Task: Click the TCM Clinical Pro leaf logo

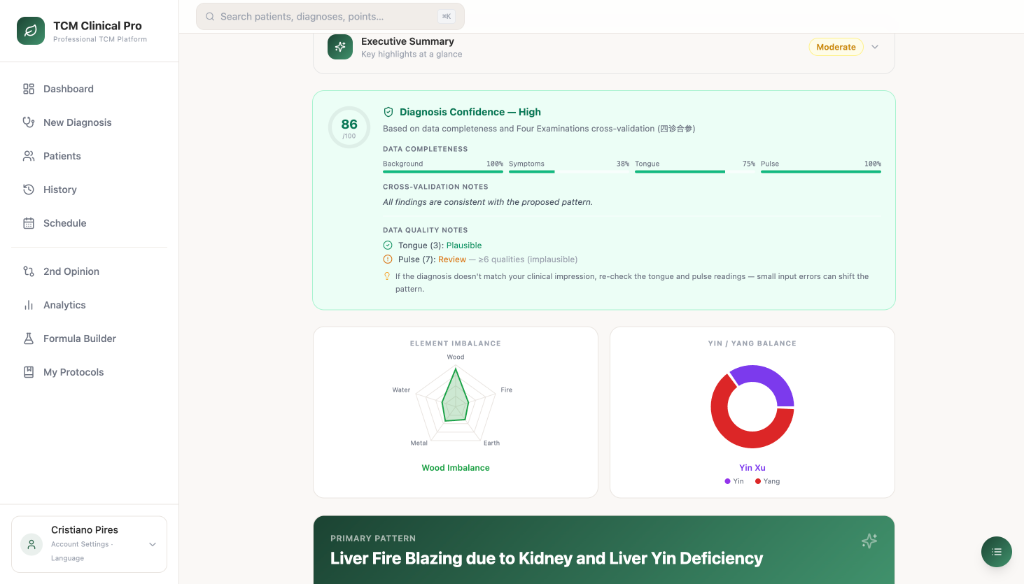Action: [31, 31]
